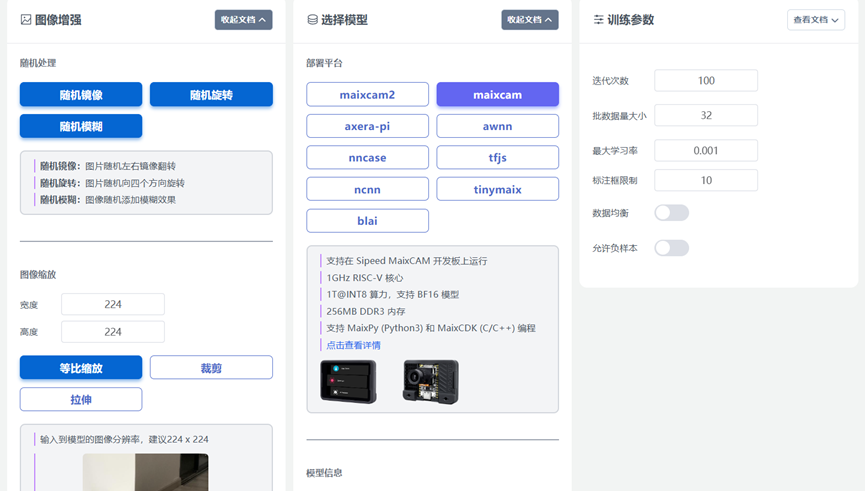Click the '256MB DDR3 内存' spec line
Viewport: 865px width, 491px height.
[x=366, y=311]
